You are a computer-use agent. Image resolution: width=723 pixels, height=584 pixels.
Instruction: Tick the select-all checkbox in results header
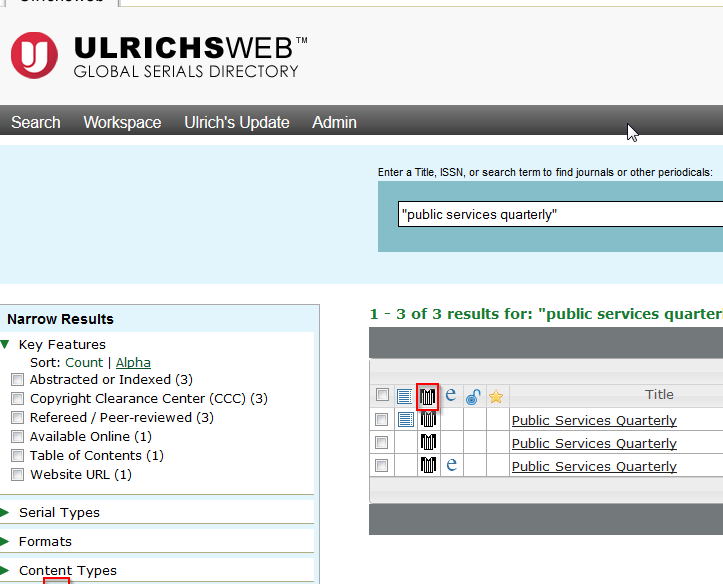coord(382,395)
